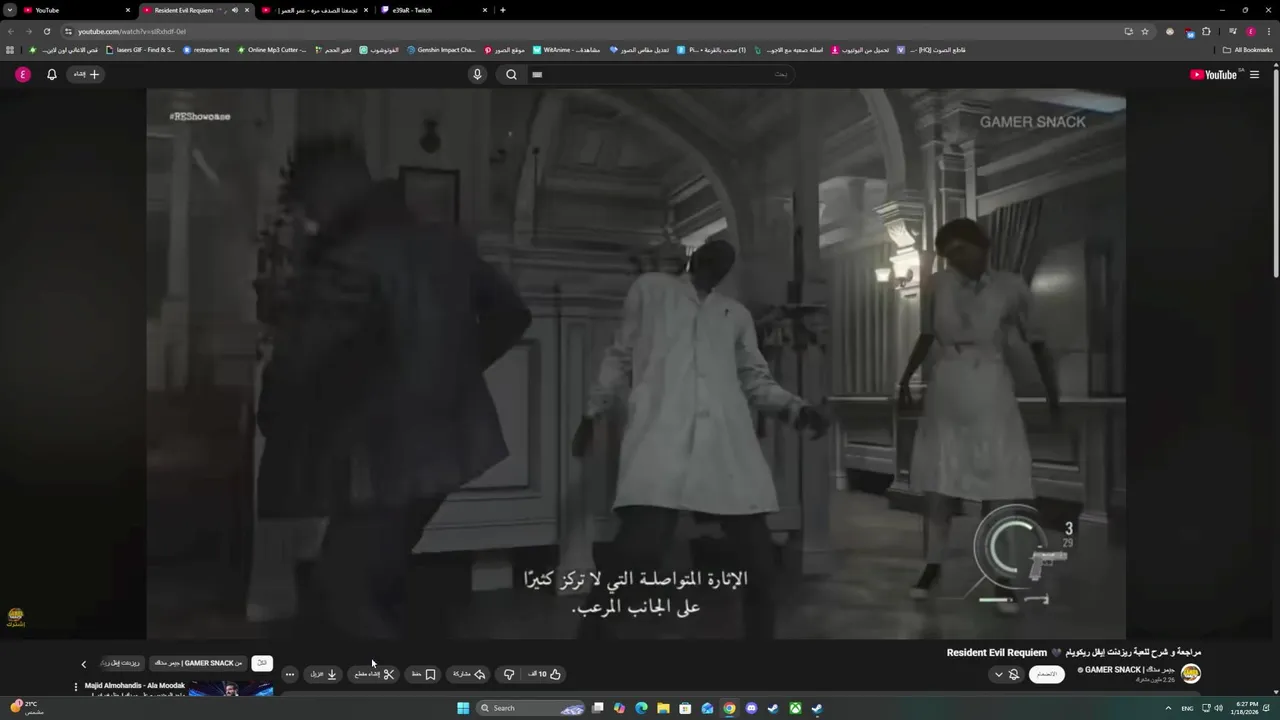The width and height of the screenshot is (1280, 720).
Task: Open the 'restream Test' bookmark
Action: [x=205, y=49]
